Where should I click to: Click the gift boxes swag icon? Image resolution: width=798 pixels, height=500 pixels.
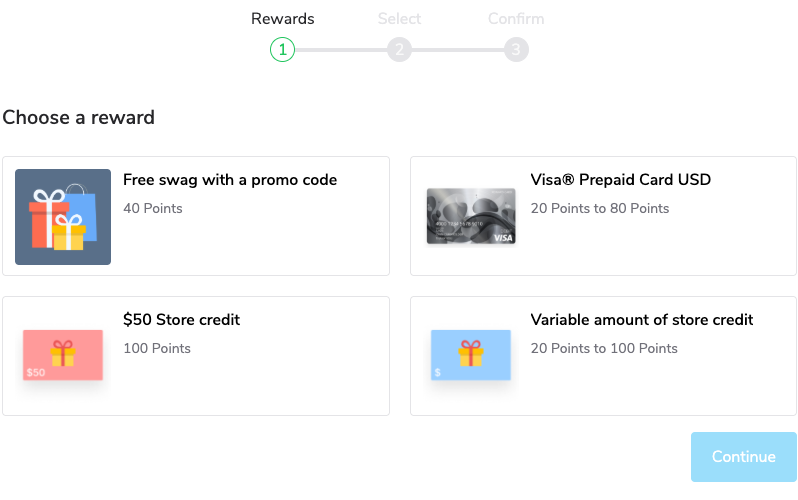(63, 217)
